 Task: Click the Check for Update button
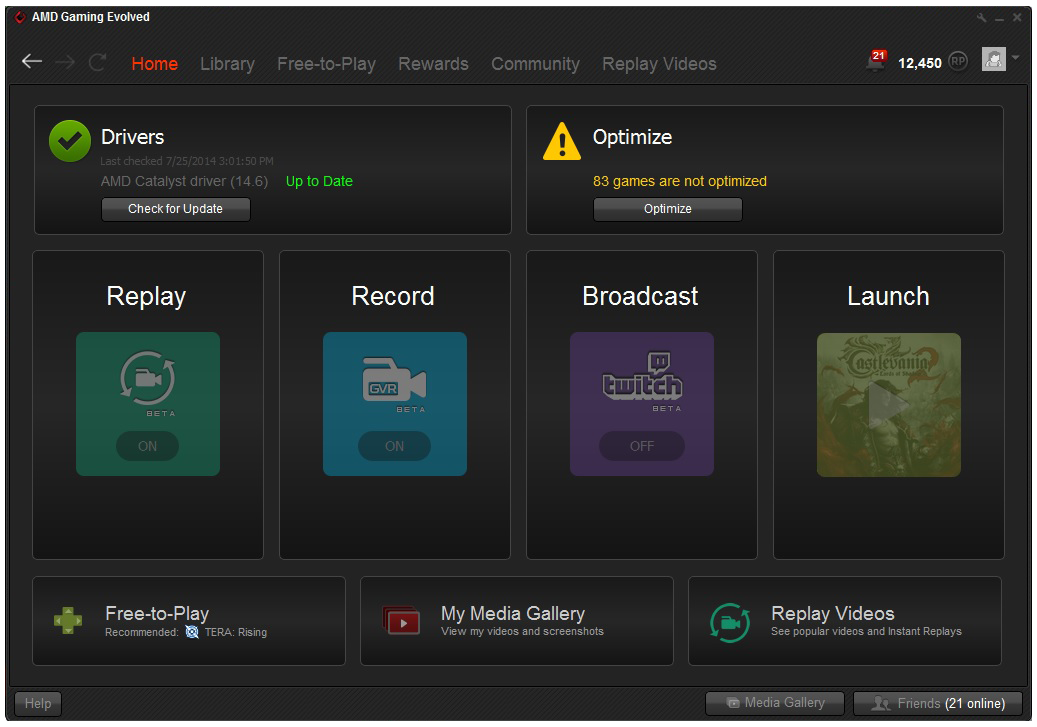click(175, 209)
